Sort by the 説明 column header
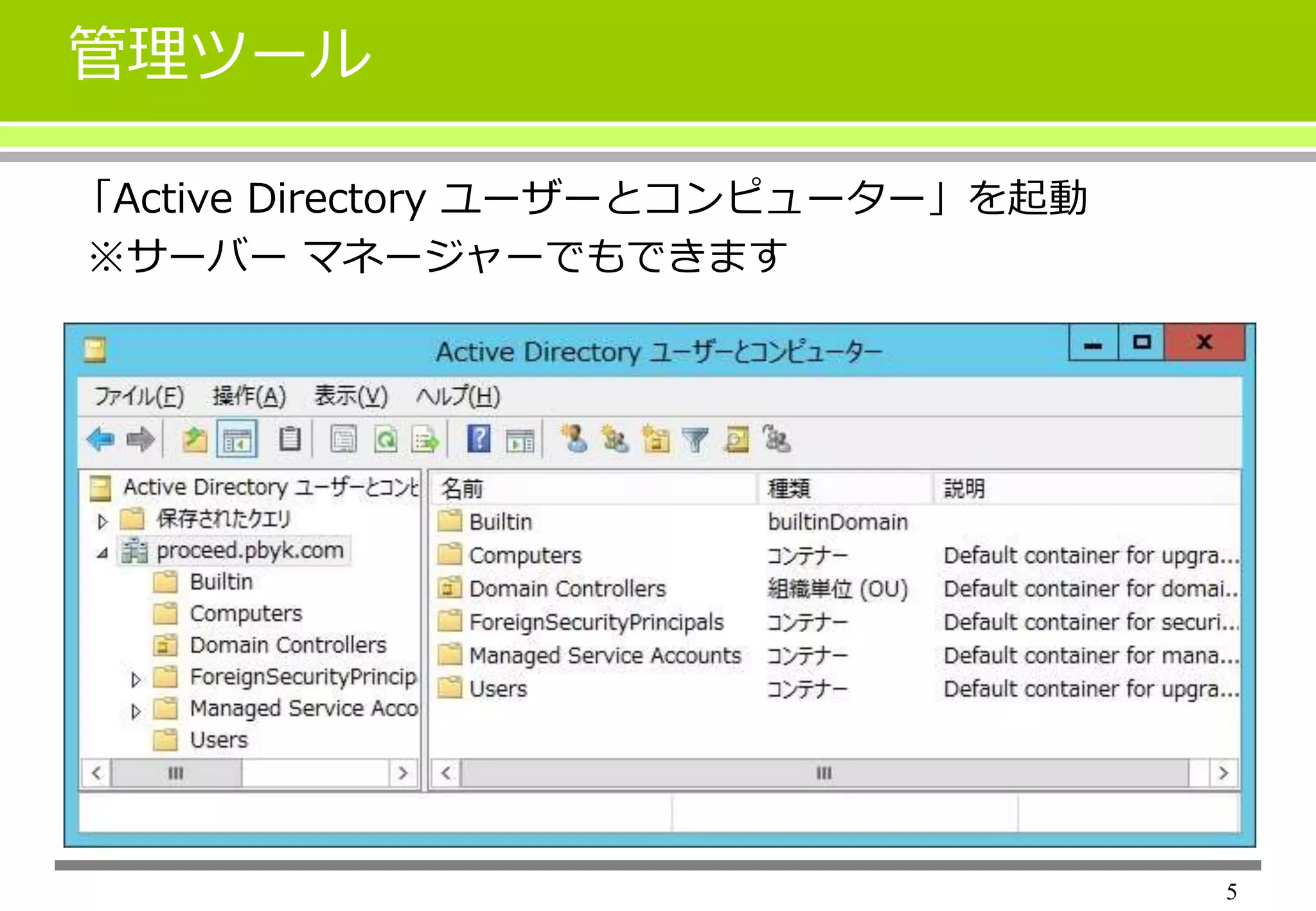Viewport: 1316px width, 911px height. pos(1087,489)
